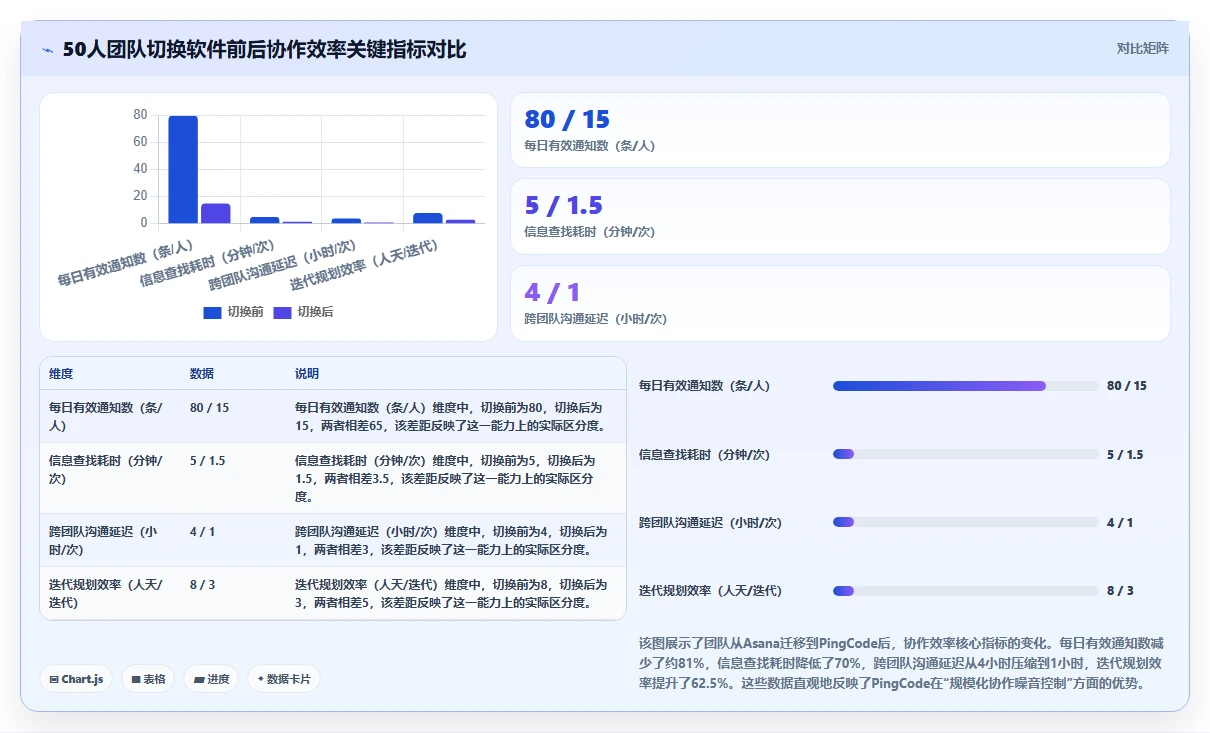The height and width of the screenshot is (733, 1210).
Task: Click the 迭代规划效率 progress bar
Action: 966,591
